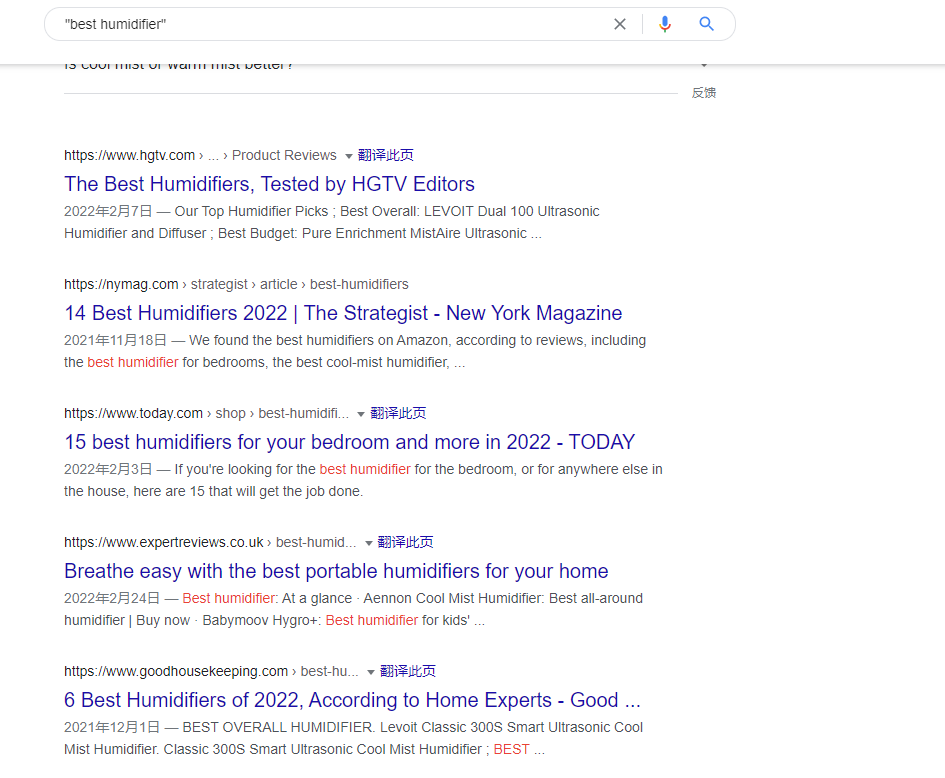Click the goodhousekeeping.com breadcrumb URL

tap(211, 671)
